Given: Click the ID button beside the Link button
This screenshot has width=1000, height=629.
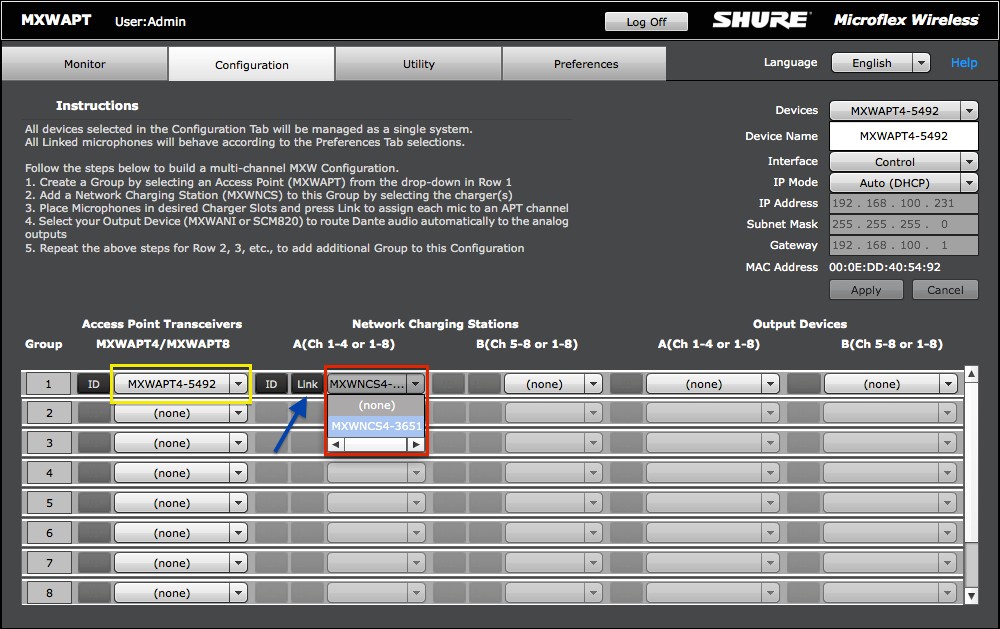Looking at the screenshot, I should pos(271,384).
